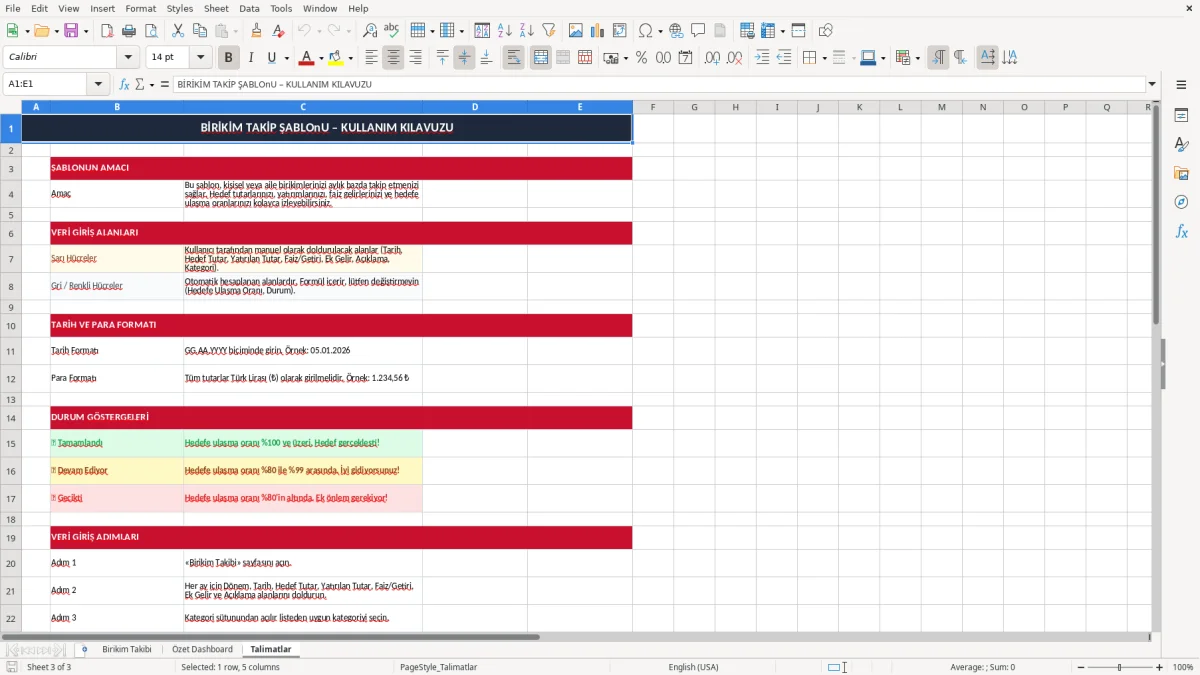This screenshot has width=1200, height=675.
Task: Open the Format menu
Action: tap(140, 8)
